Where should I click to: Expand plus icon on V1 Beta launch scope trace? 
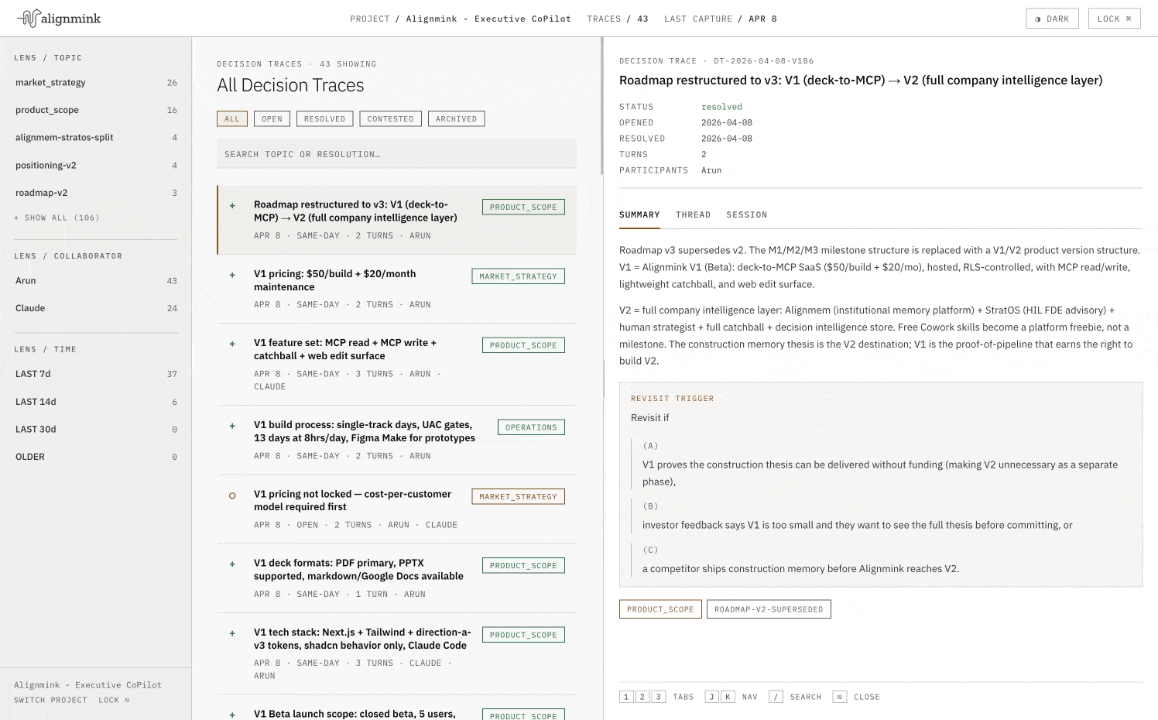[x=233, y=715]
